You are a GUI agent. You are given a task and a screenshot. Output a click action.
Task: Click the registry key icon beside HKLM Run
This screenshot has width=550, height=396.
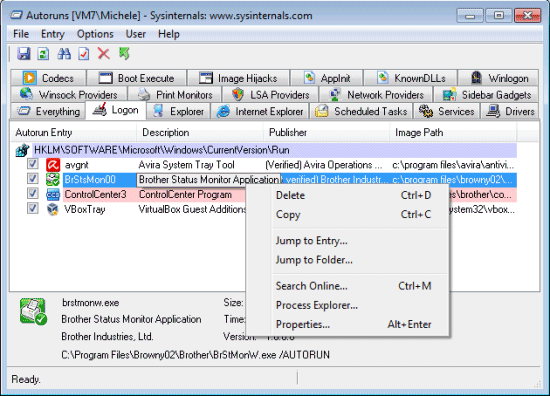coord(22,150)
